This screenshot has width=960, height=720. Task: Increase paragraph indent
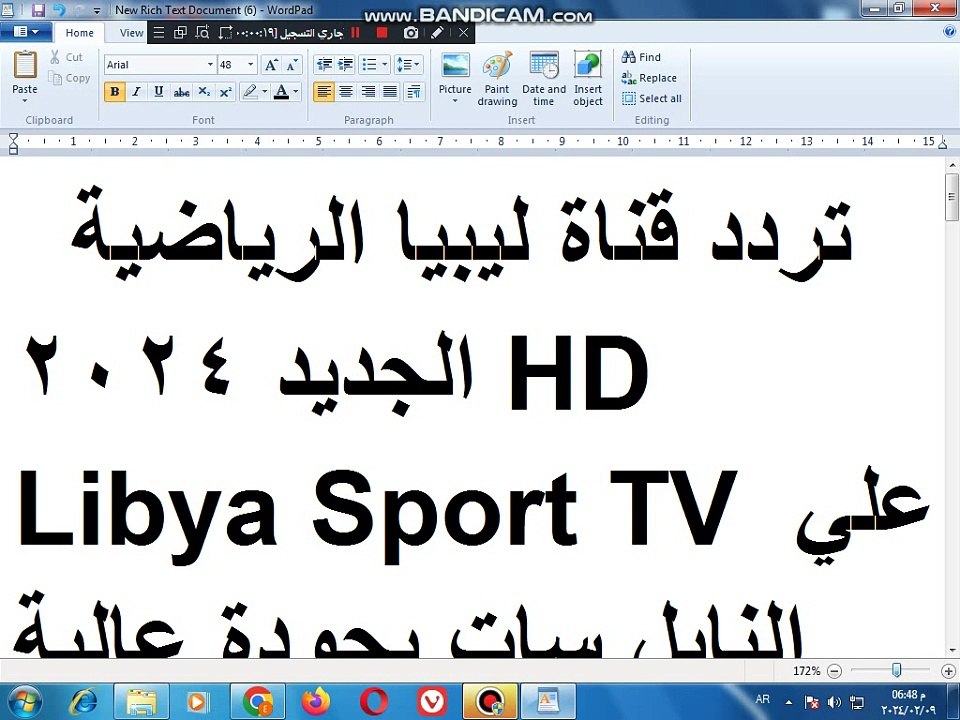345,64
